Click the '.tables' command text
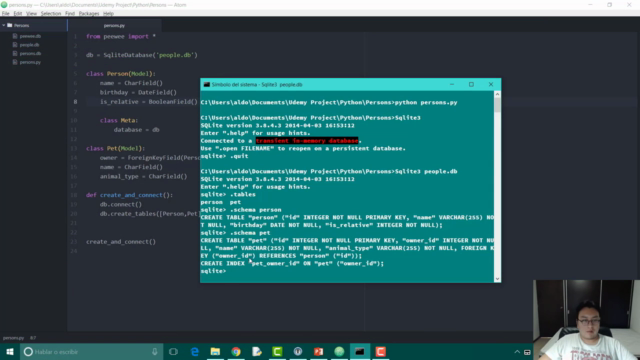Viewport: 640px width, 360px height. pyautogui.click(x=243, y=194)
